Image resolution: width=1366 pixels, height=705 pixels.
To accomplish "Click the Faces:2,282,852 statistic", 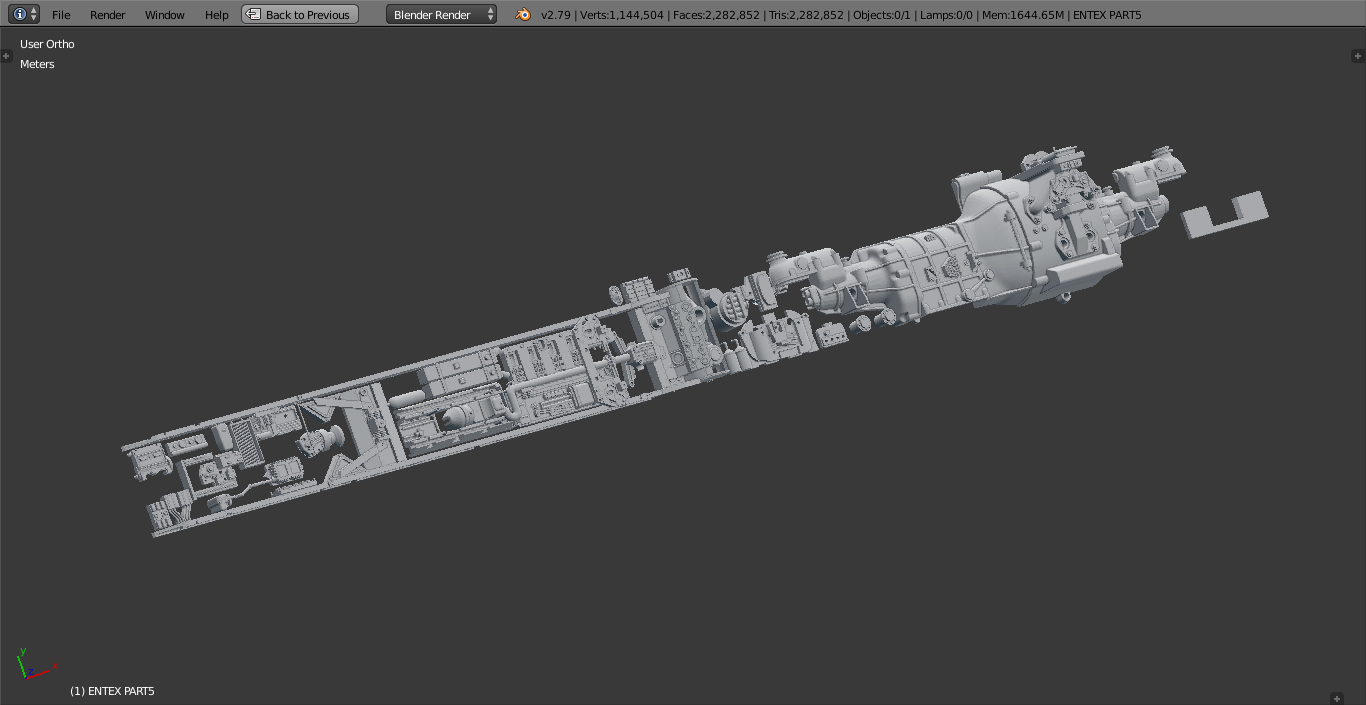I will click(x=717, y=15).
